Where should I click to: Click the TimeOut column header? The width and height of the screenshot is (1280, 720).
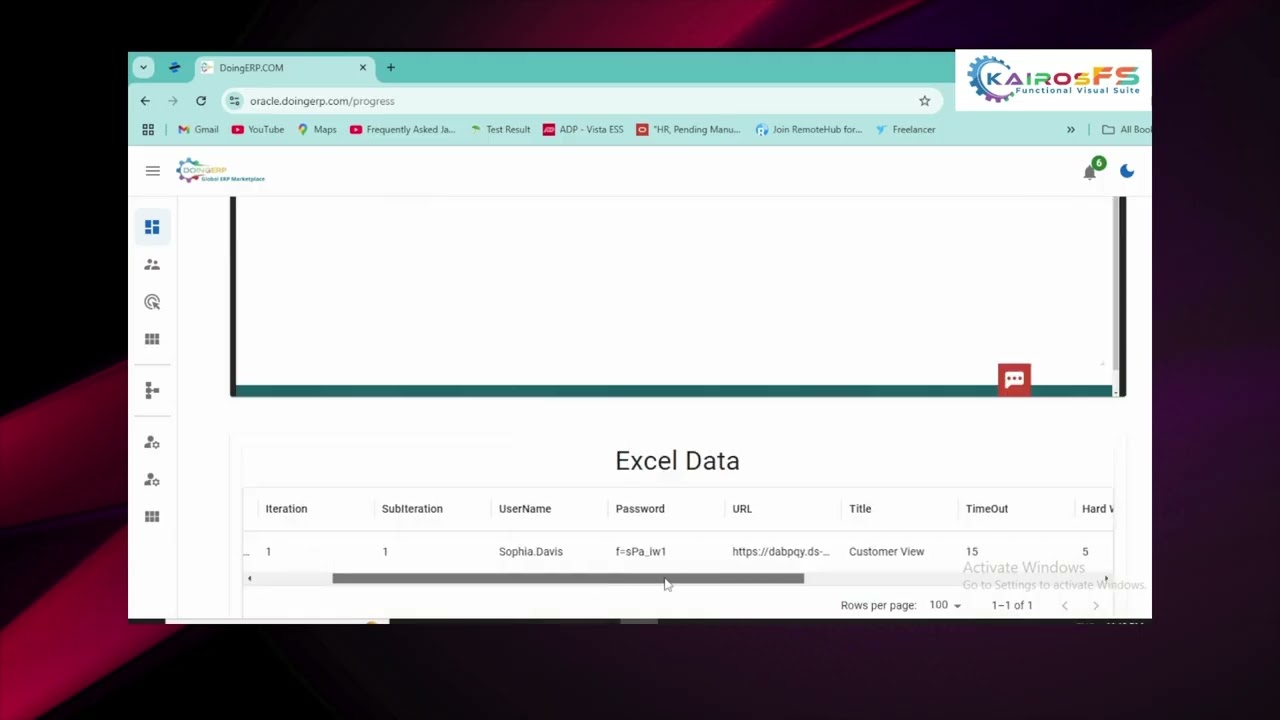click(x=987, y=509)
